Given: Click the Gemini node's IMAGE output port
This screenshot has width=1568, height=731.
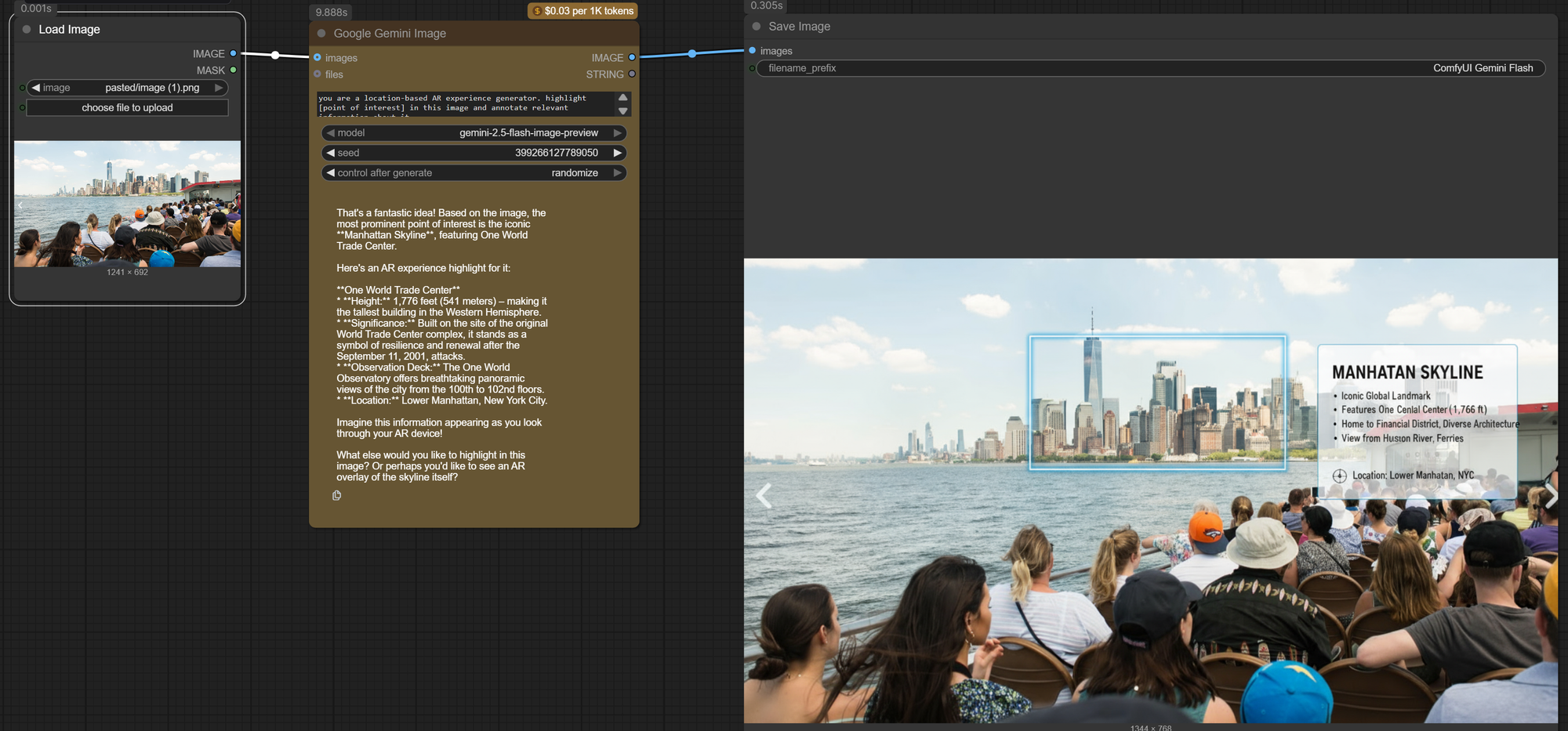Looking at the screenshot, I should pyautogui.click(x=632, y=57).
